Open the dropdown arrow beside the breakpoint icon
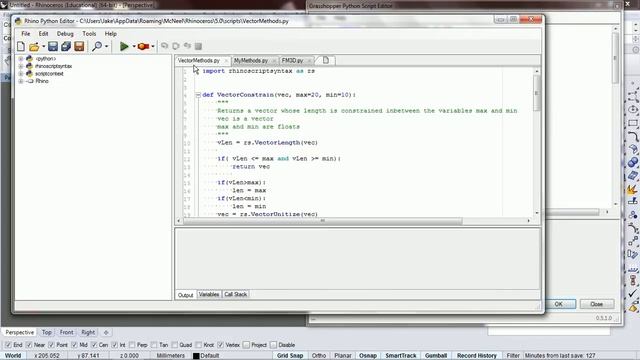Screen dimensions: 640x360 153,47
